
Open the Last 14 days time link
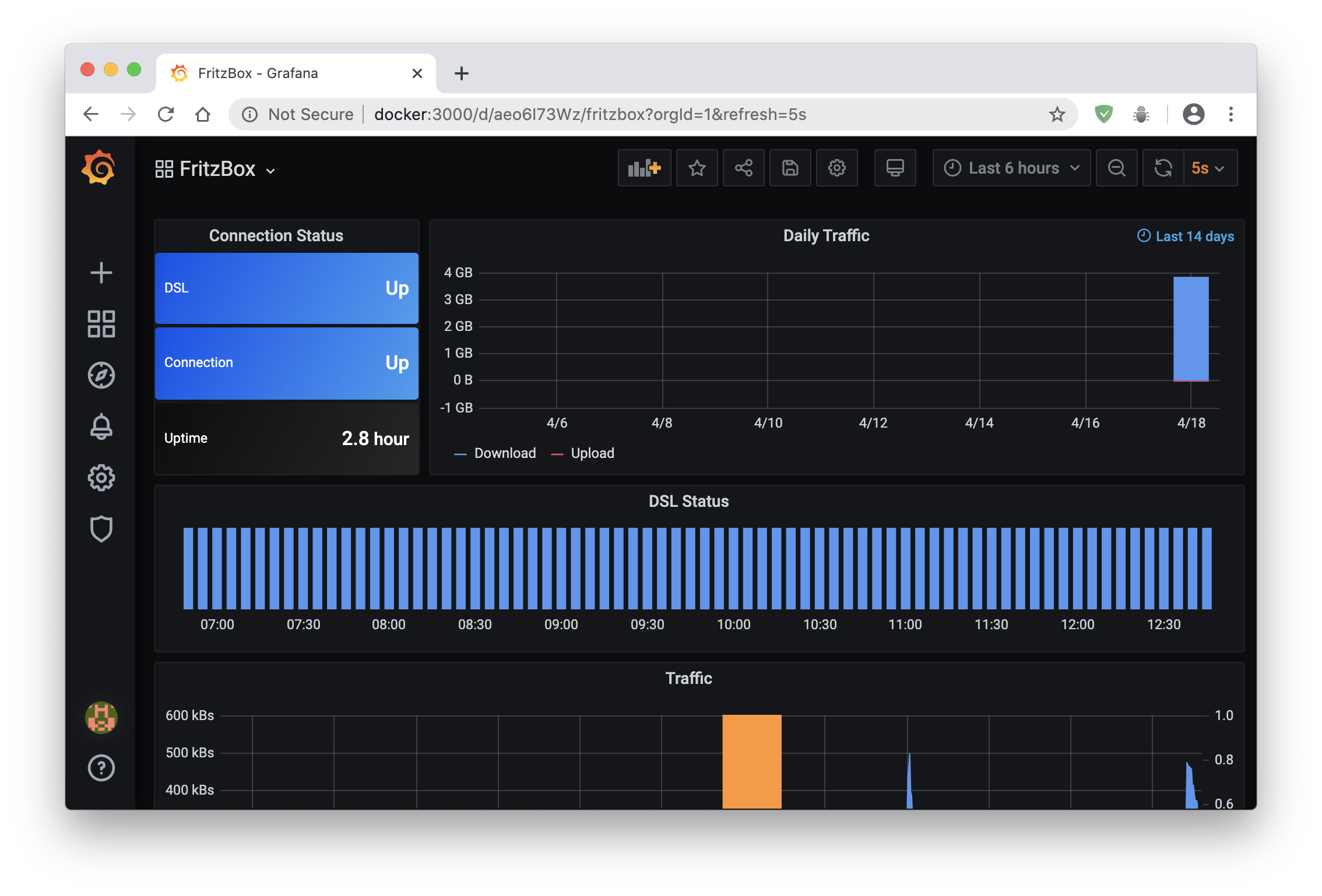(1184, 236)
